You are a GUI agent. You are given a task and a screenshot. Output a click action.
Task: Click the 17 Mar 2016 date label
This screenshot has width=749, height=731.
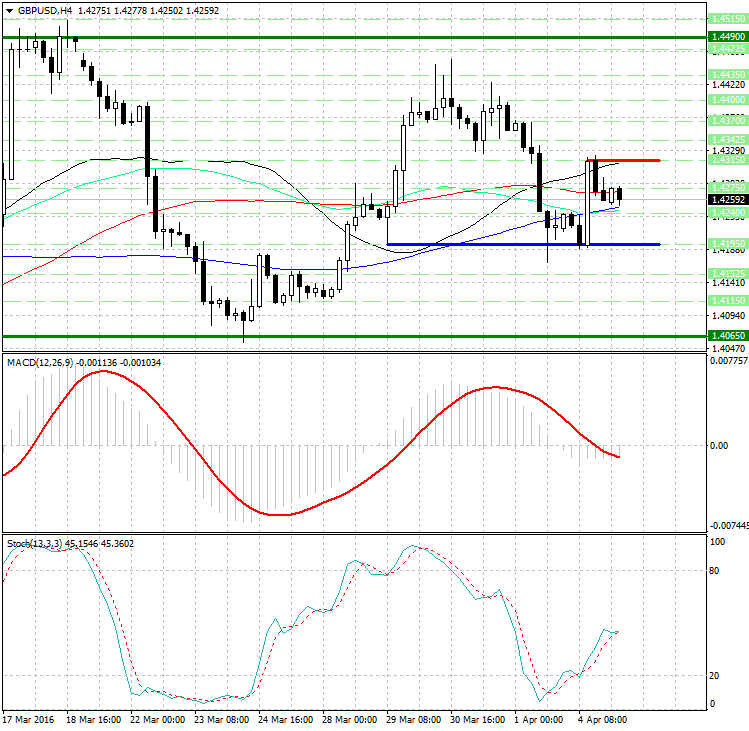pyautogui.click(x=29, y=719)
